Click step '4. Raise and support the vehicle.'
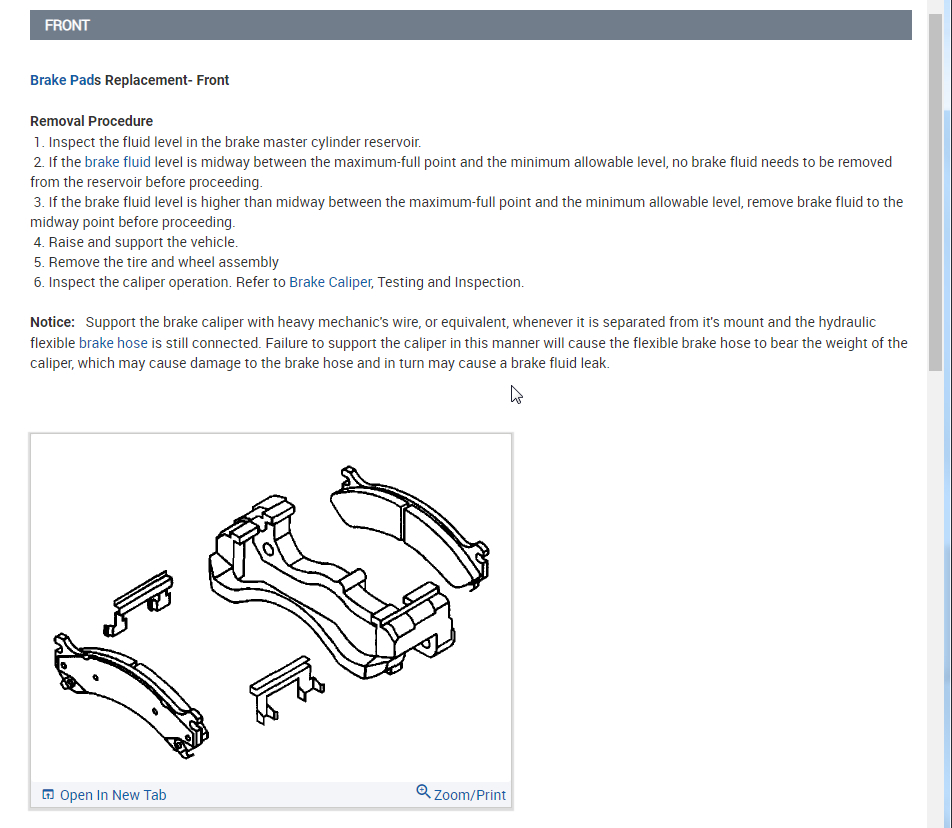 135,242
